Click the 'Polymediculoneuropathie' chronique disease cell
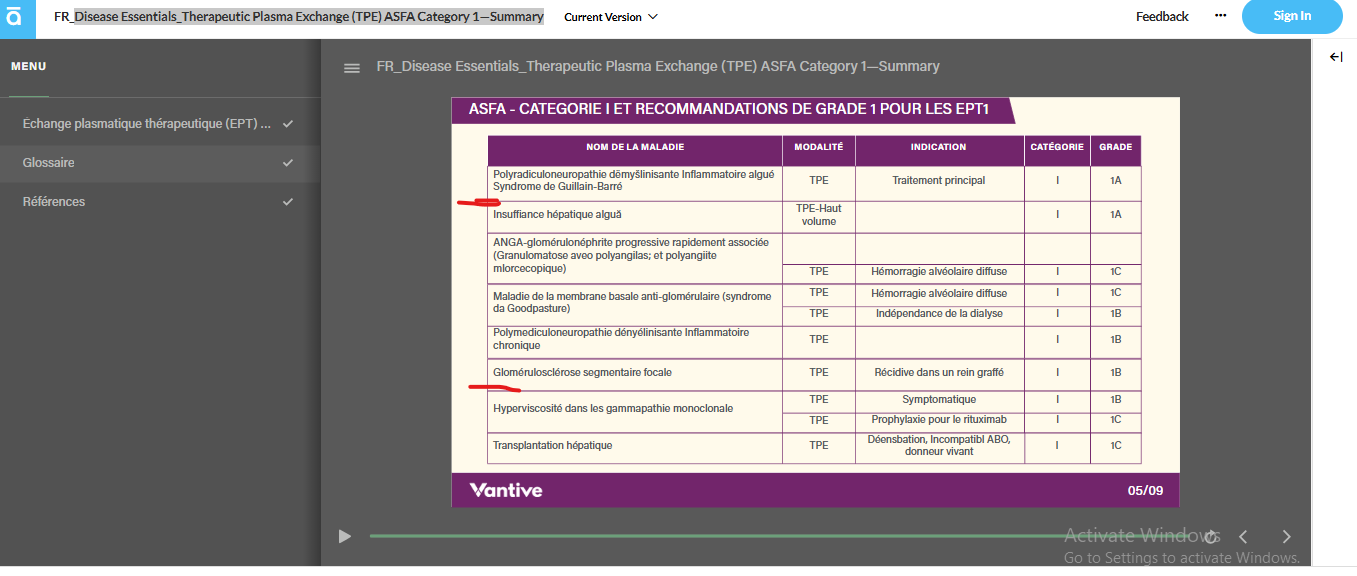 pos(635,340)
